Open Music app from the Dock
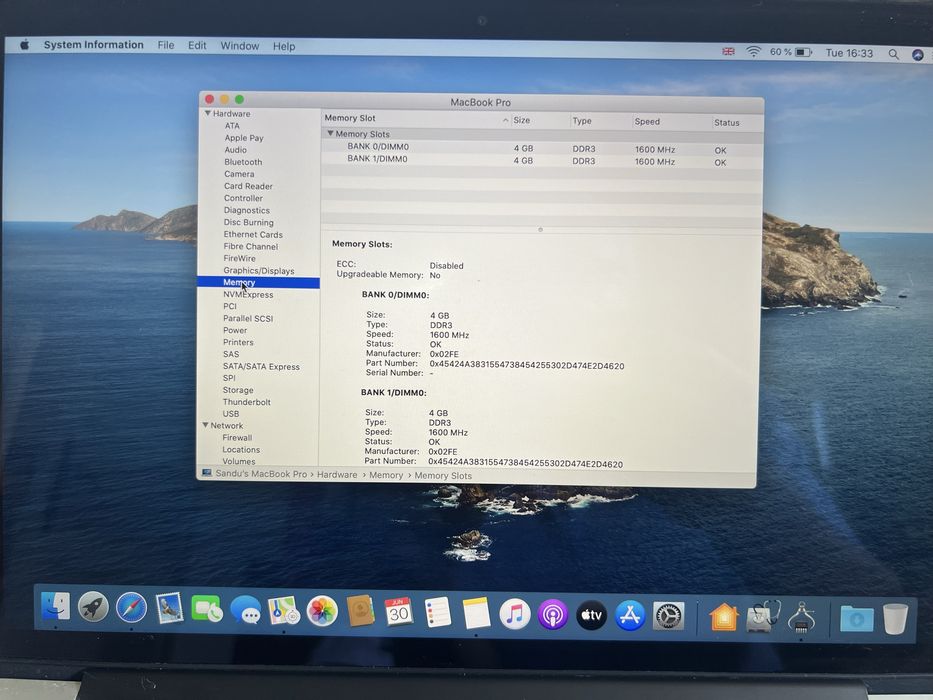This screenshot has height=700, width=933. point(515,614)
